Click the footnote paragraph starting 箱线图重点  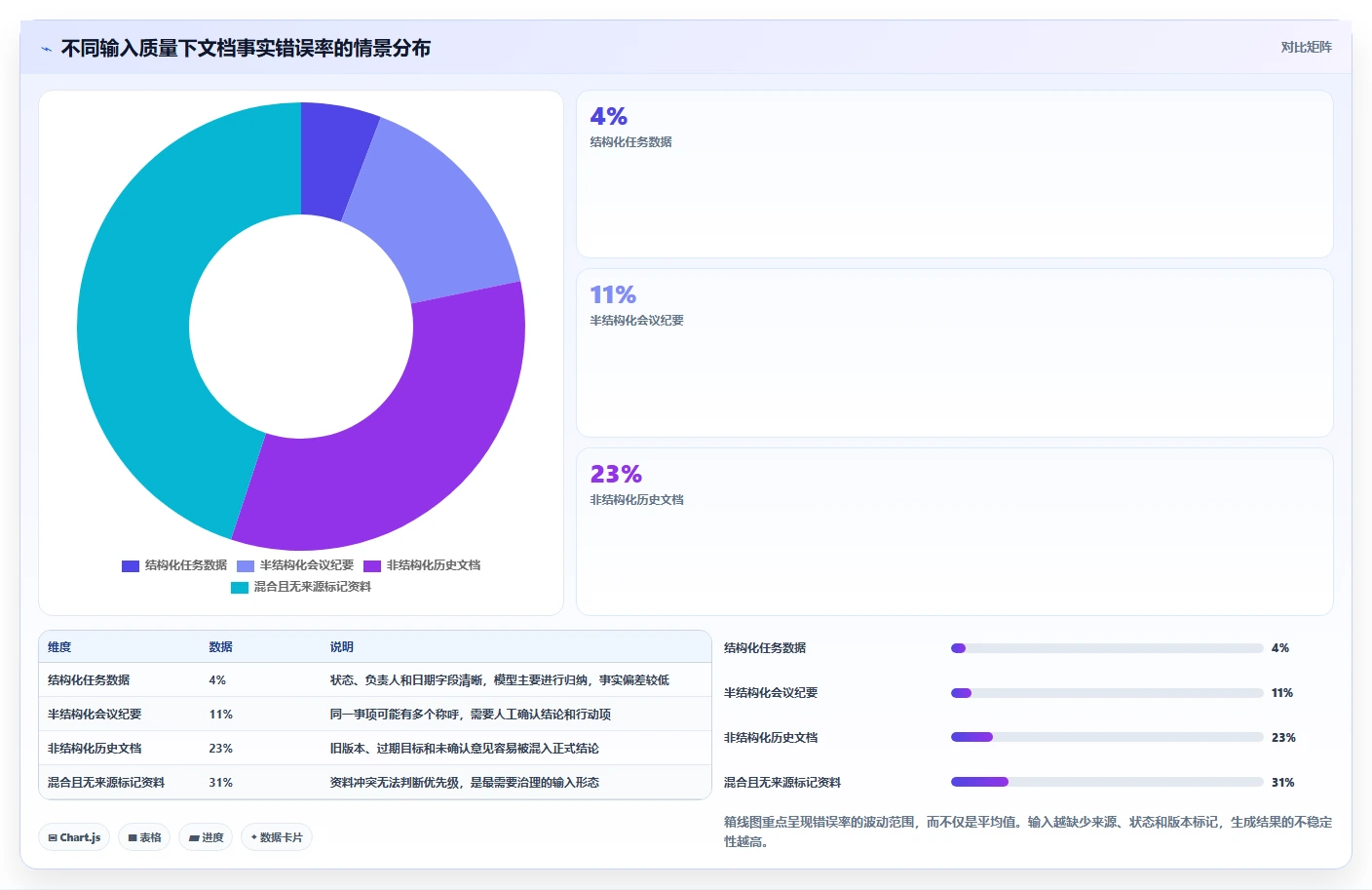(x=1028, y=832)
